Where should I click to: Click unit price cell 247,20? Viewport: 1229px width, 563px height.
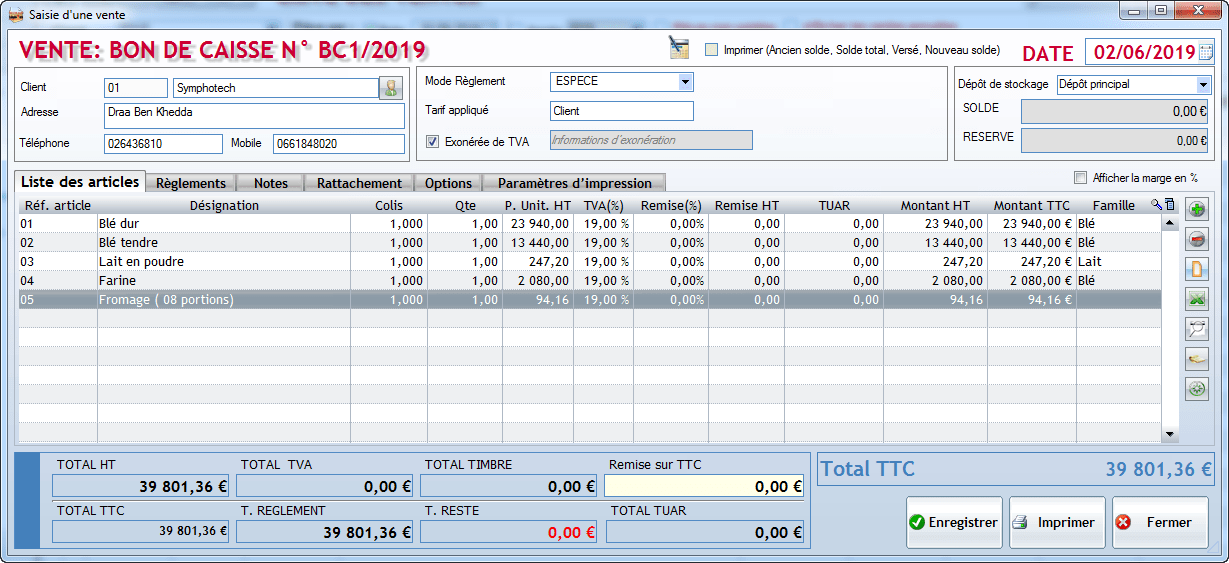538,262
